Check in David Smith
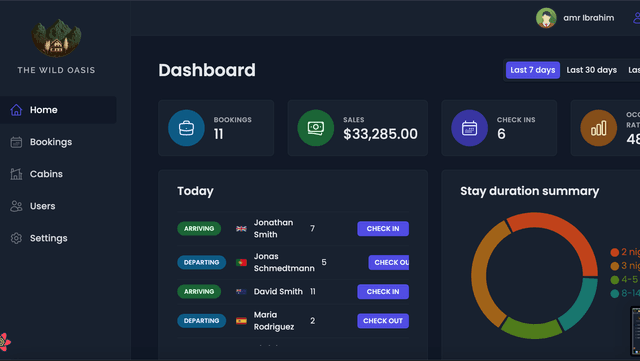This screenshot has height=361, width=640. point(383,292)
